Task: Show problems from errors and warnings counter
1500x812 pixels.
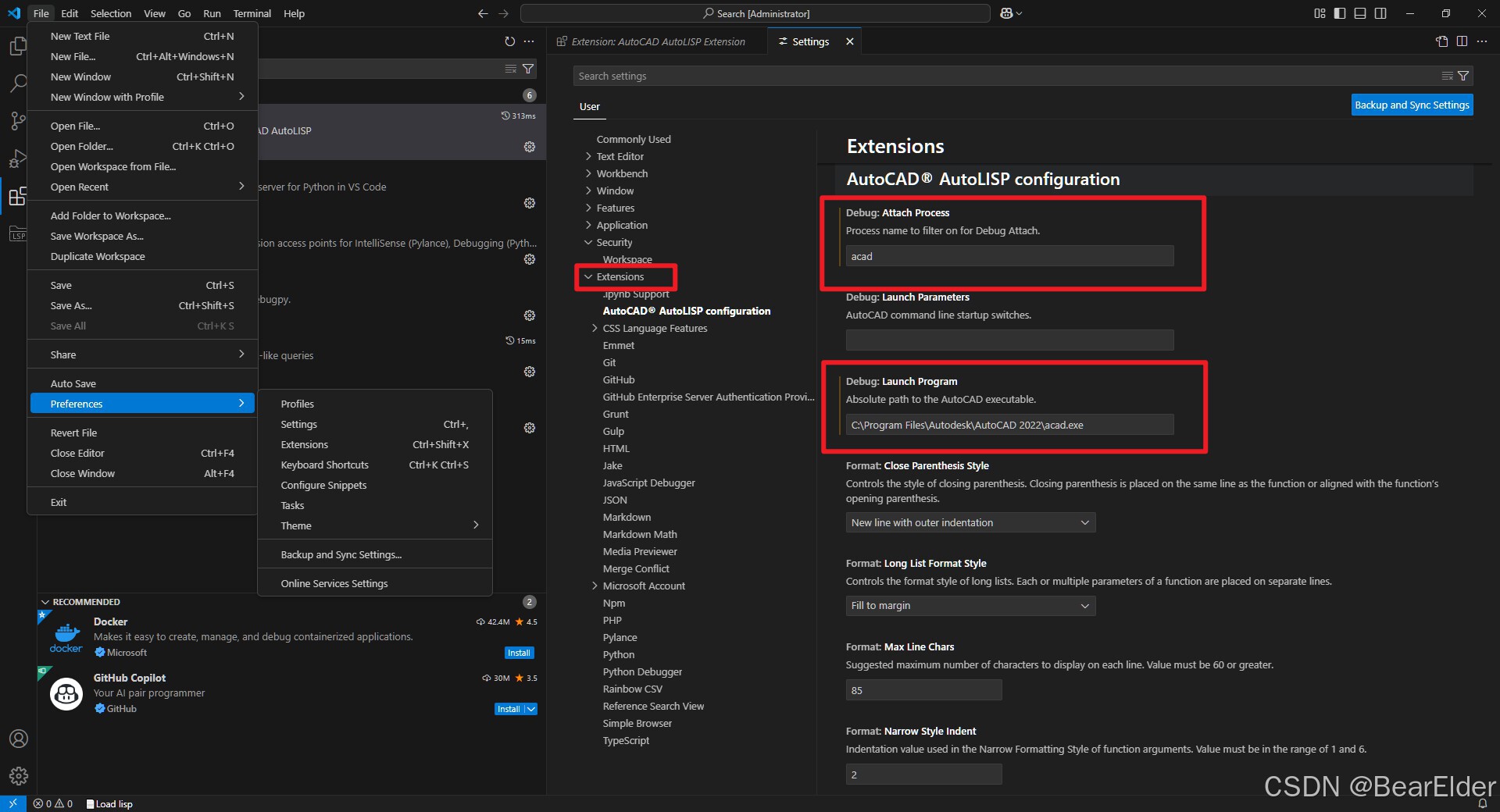Action: pos(53,803)
